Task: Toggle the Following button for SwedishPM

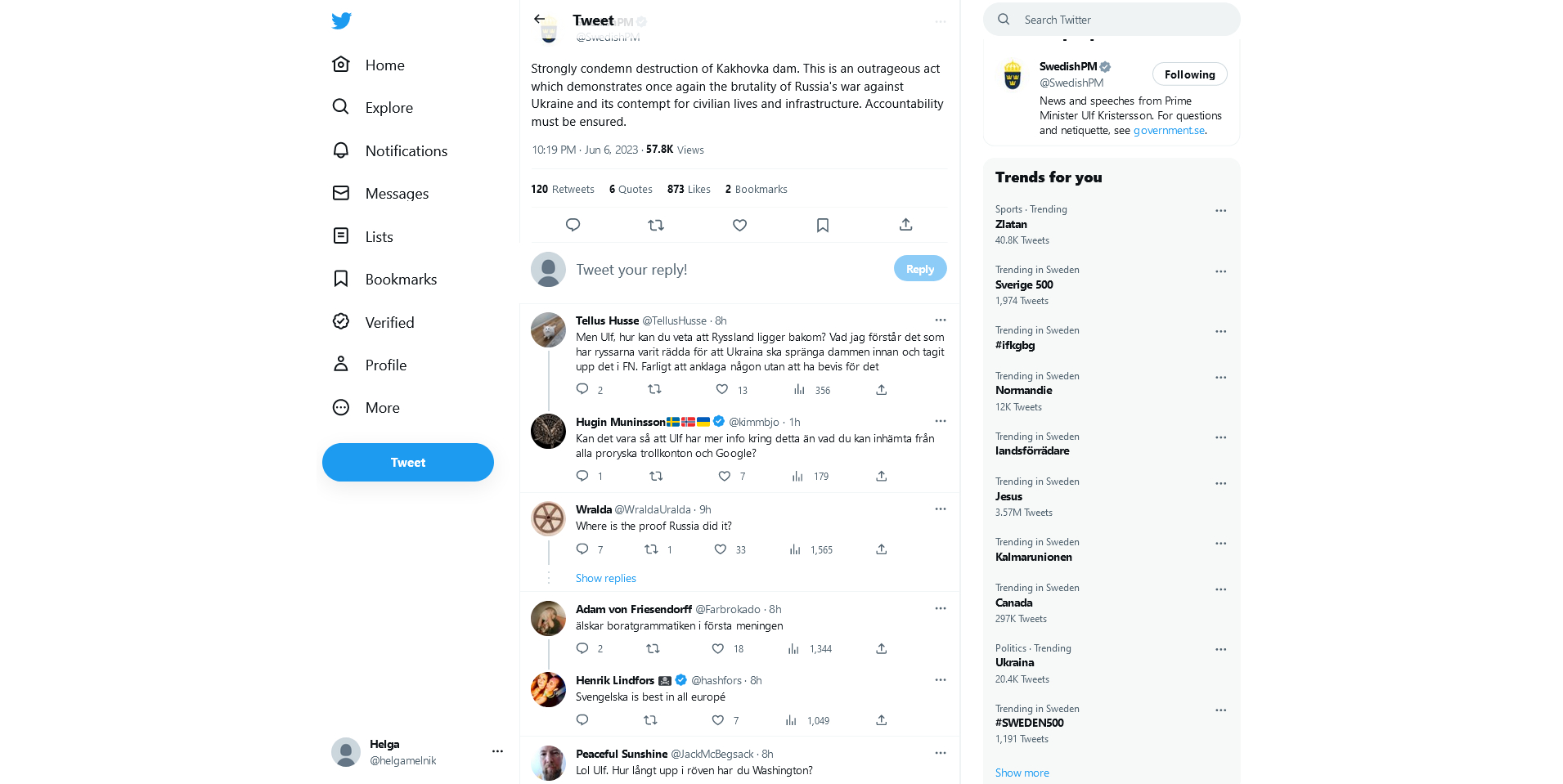Action: click(x=1189, y=74)
